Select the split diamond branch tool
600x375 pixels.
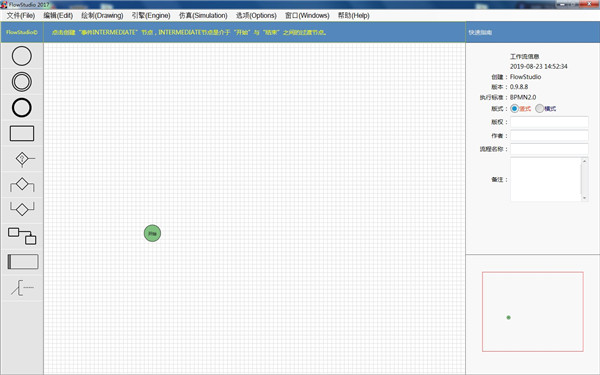point(22,184)
